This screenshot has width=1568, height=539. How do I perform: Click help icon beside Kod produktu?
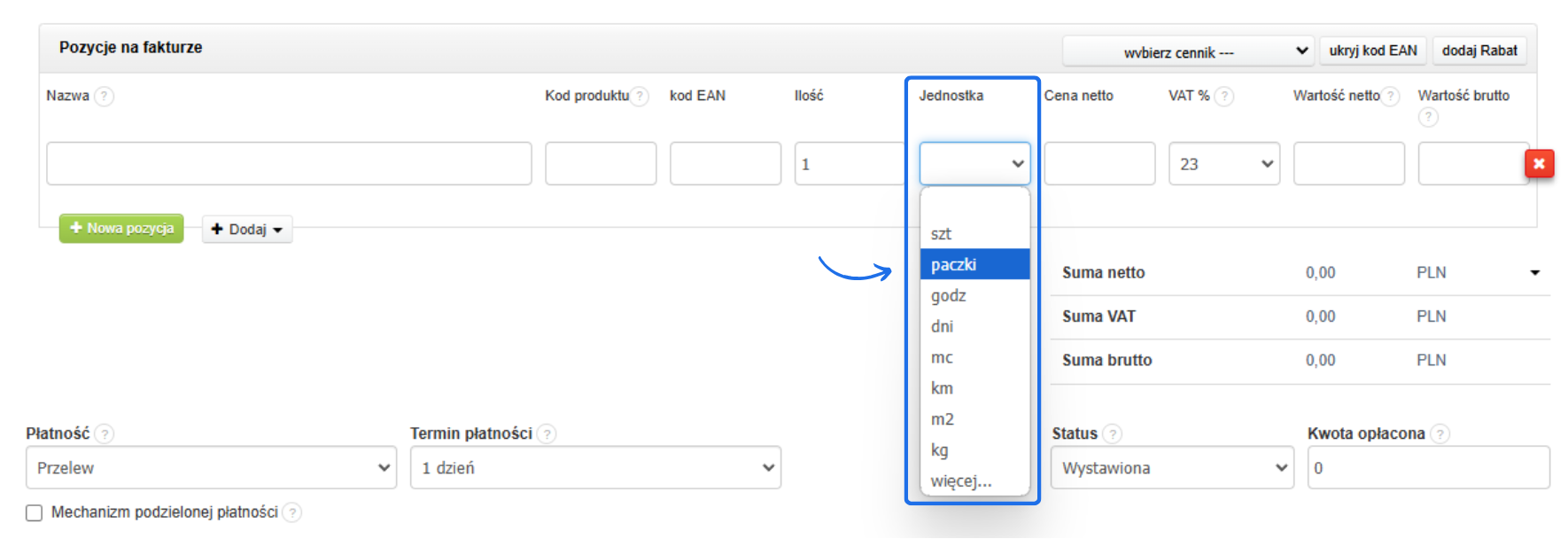[640, 97]
